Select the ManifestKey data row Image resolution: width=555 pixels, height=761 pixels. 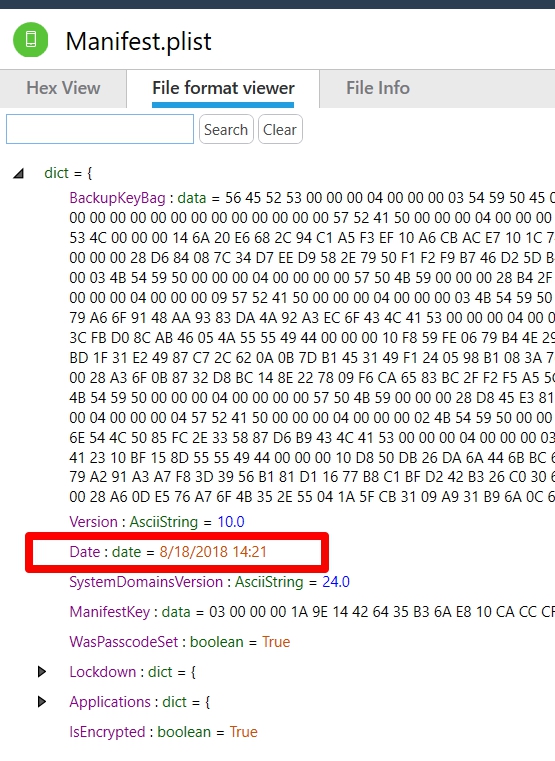[x=312, y=612]
